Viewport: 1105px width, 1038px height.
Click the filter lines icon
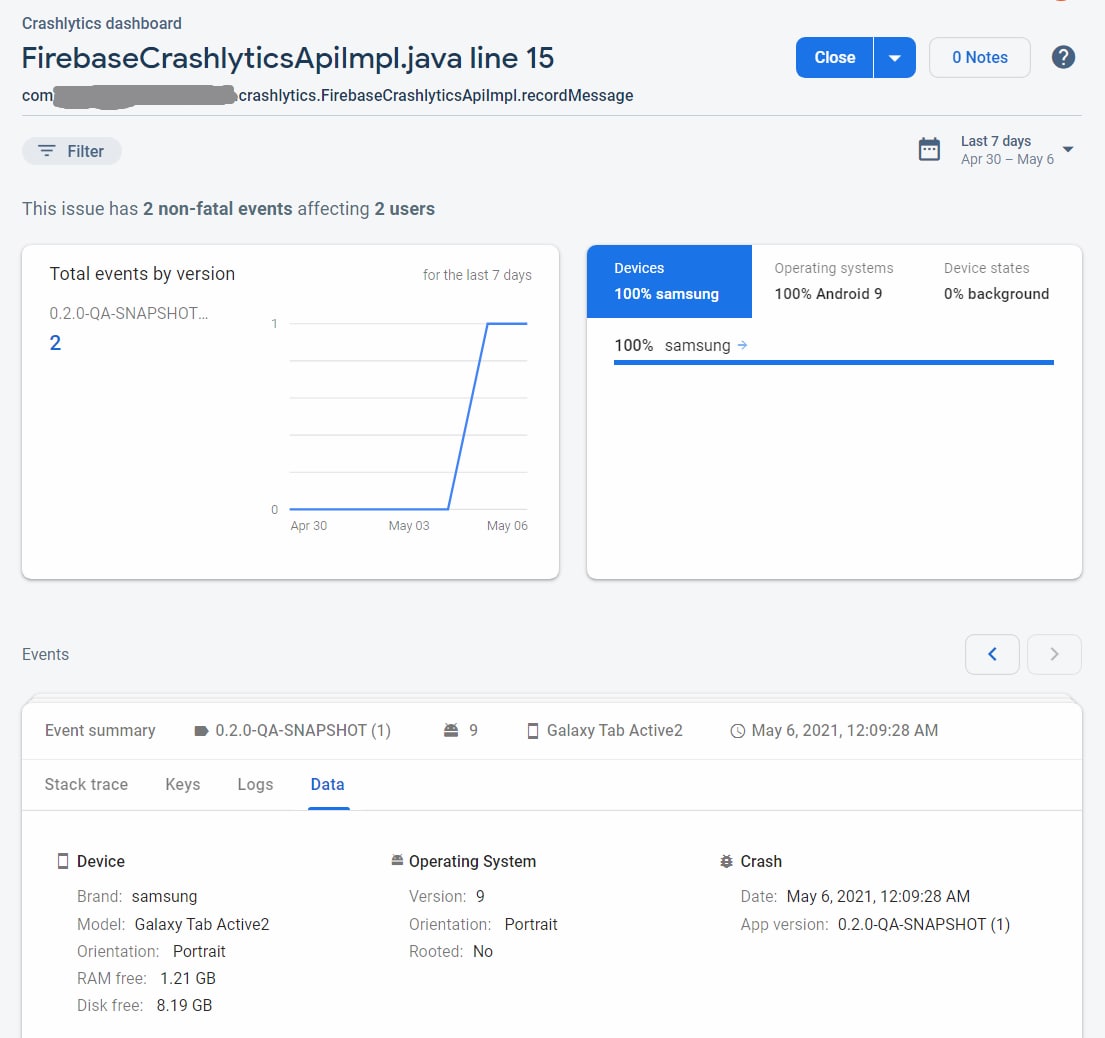click(47, 151)
